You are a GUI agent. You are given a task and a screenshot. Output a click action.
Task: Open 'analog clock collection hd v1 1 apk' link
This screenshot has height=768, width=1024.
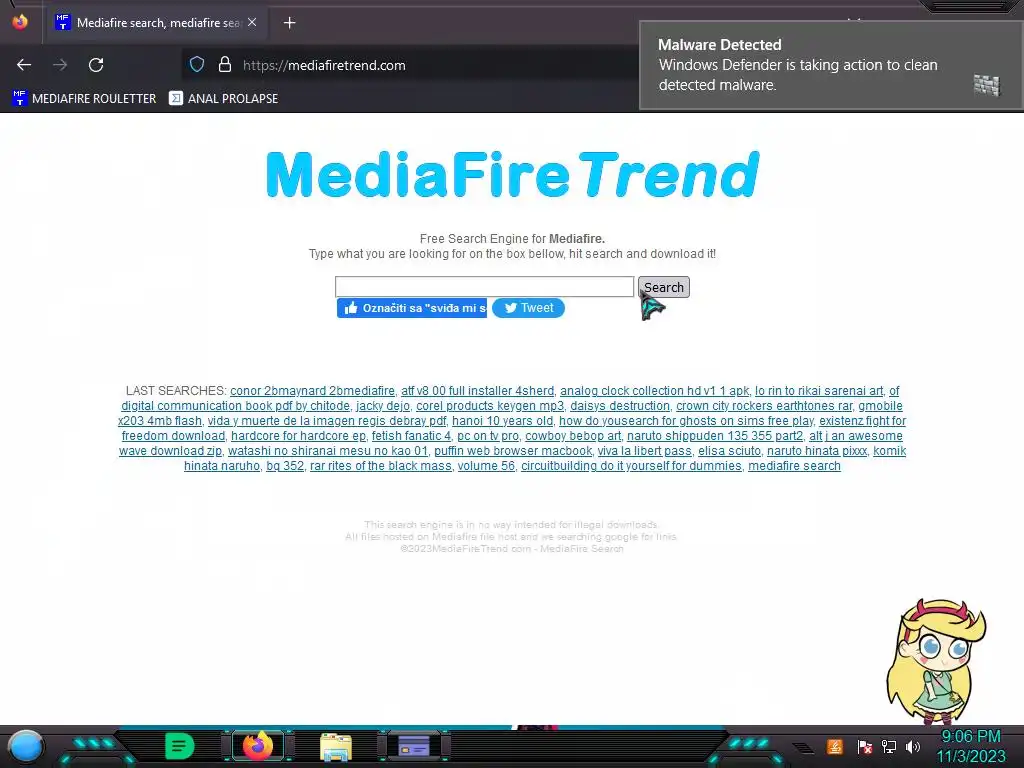point(654,391)
